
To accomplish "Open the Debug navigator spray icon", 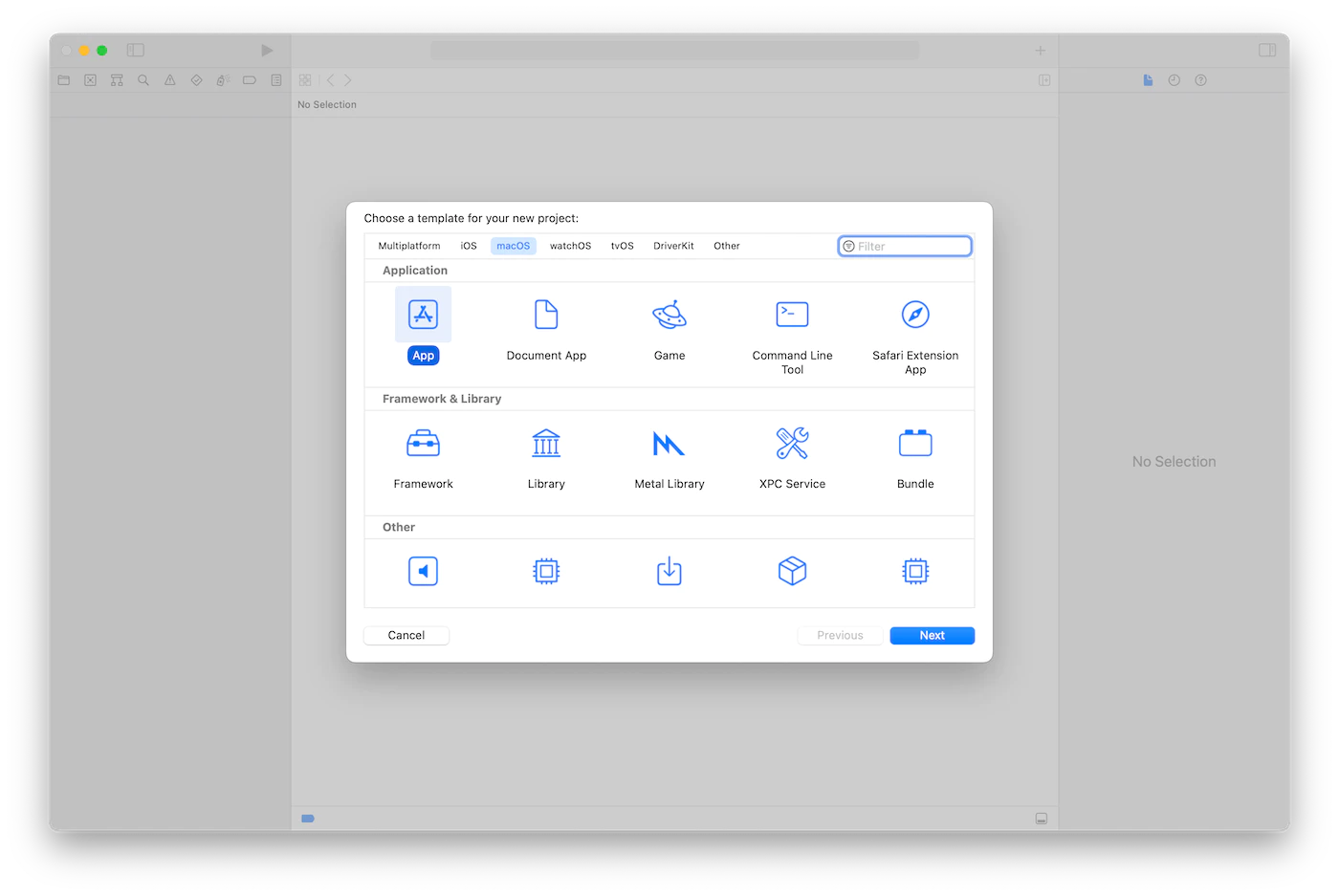I will pos(223,80).
